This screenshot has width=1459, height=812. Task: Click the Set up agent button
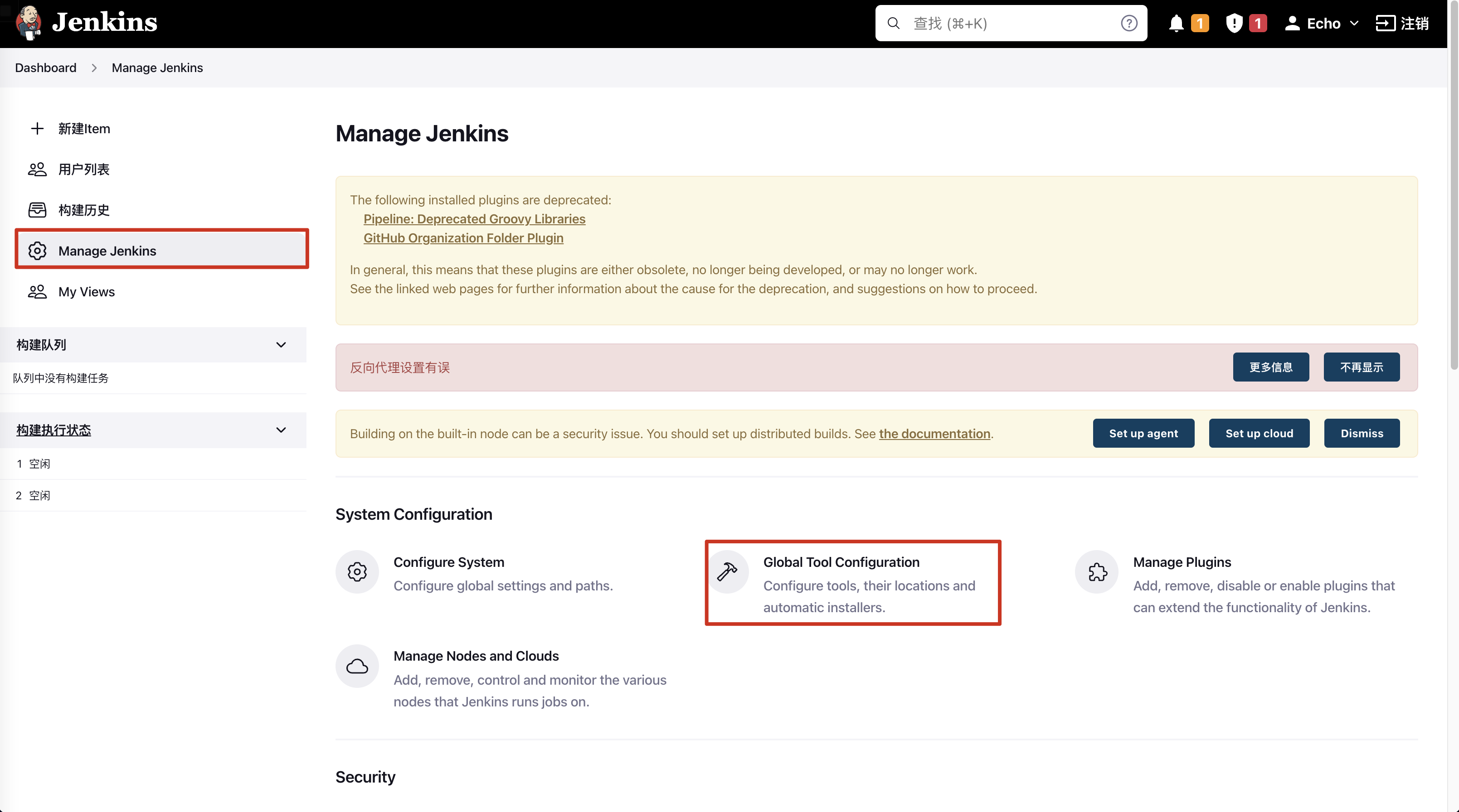pos(1144,433)
